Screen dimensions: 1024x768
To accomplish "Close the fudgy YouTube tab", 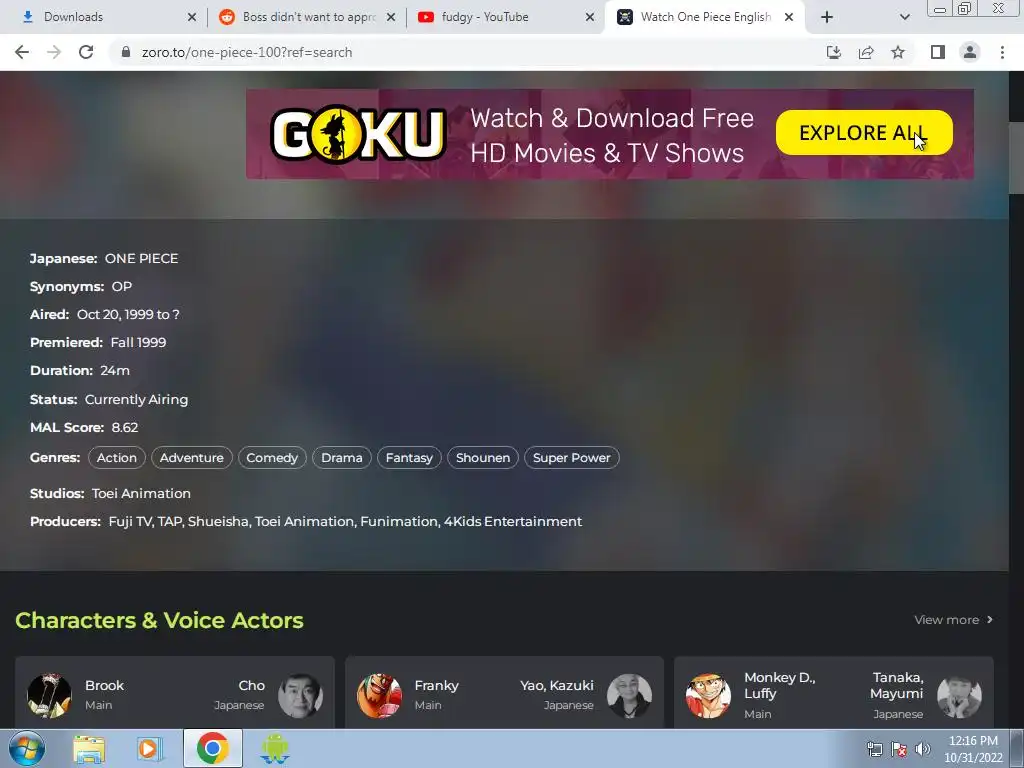I will point(590,17).
